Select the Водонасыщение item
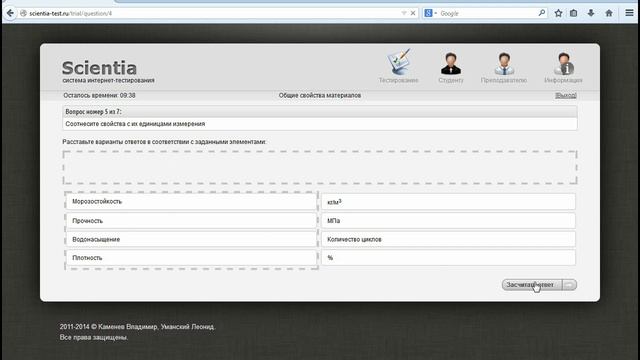Image resolution: width=640 pixels, height=360 pixels. (191, 239)
